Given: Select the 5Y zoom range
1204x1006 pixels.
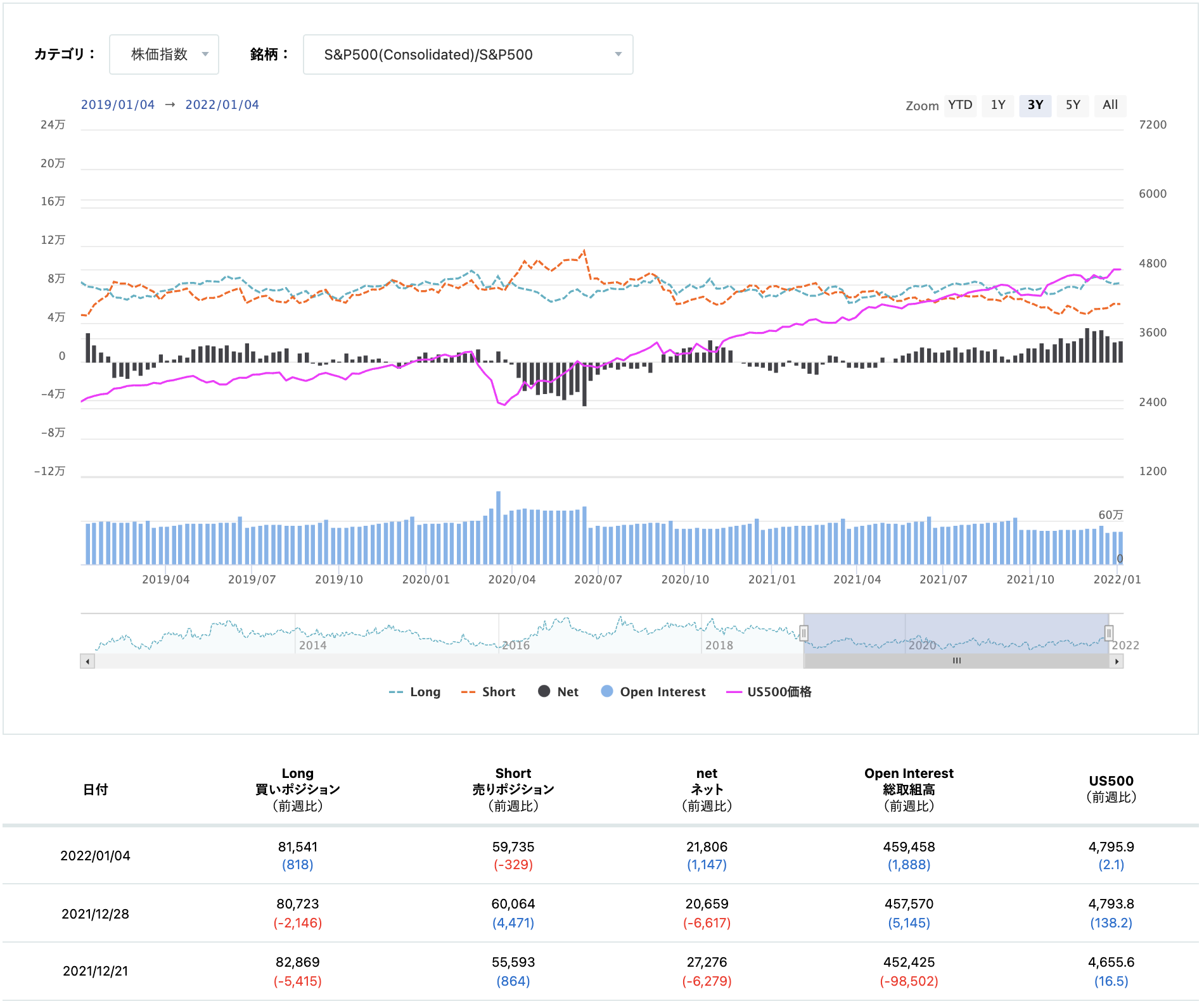Looking at the screenshot, I should 1073,105.
